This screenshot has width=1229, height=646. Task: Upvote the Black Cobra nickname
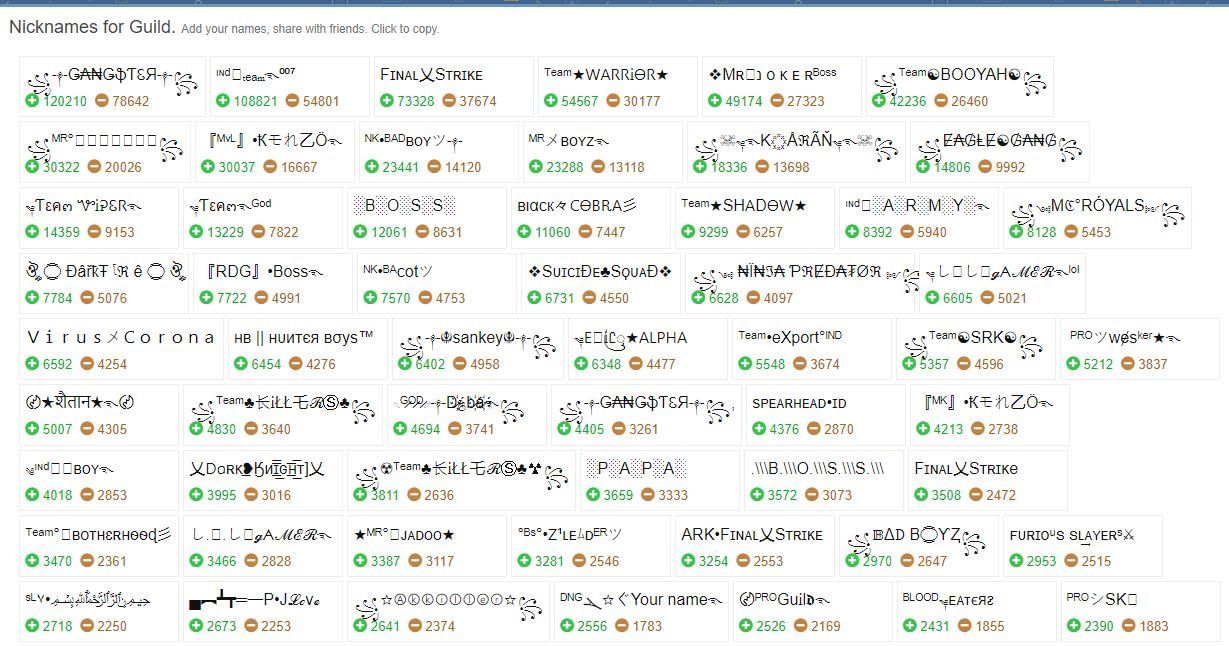(524, 232)
